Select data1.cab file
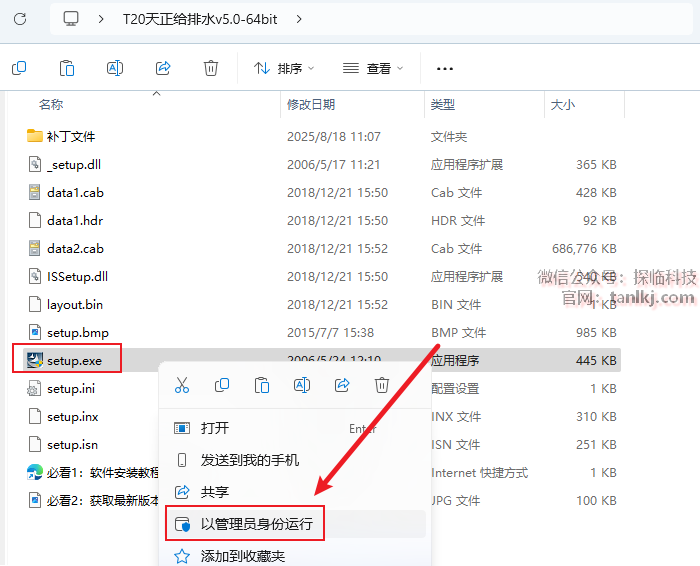700x566 pixels. click(75, 192)
